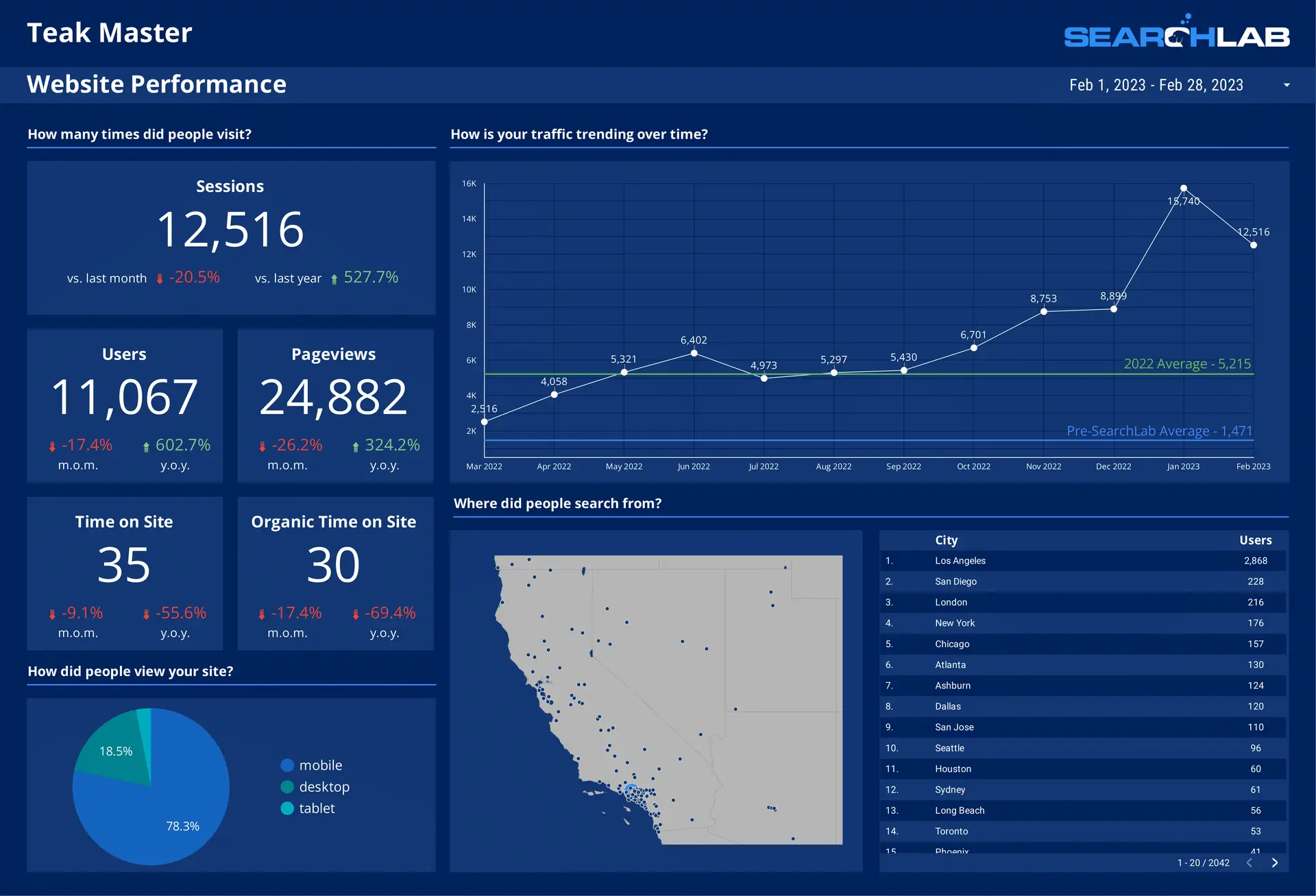Image resolution: width=1316 pixels, height=896 pixels.
Task: Sort table by Users column header
Action: pyautogui.click(x=1255, y=540)
